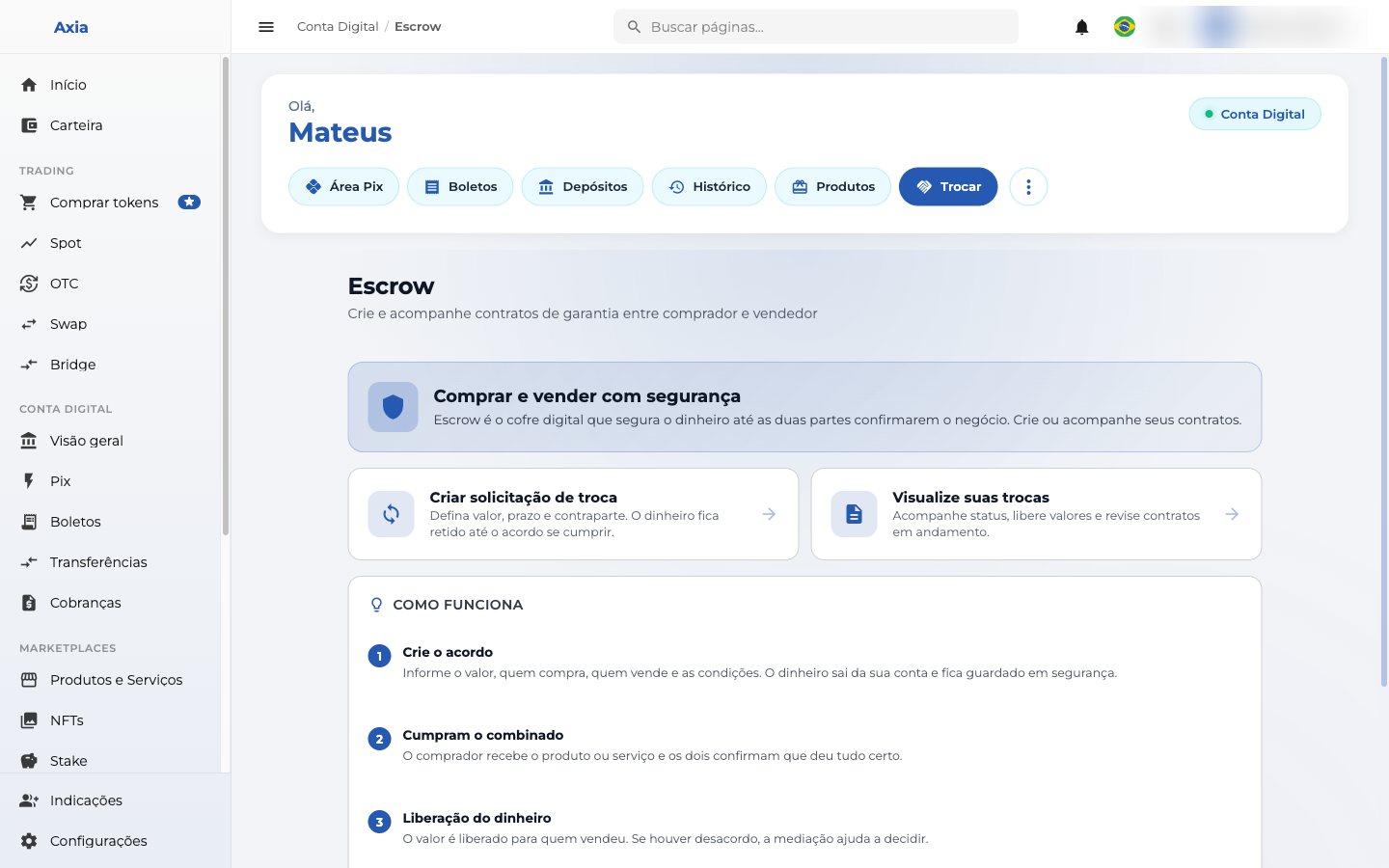1389x868 pixels.
Task: Click step 1 circle Crie o acordo
Action: click(x=379, y=656)
